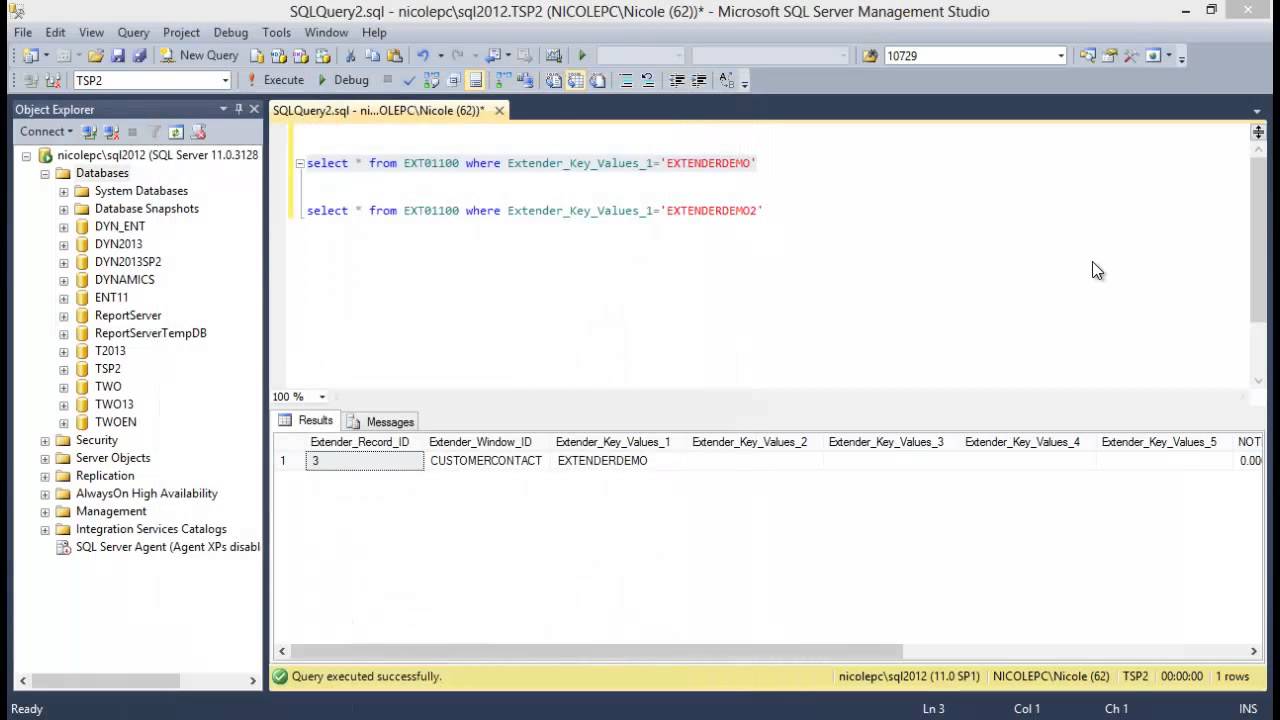The height and width of the screenshot is (720, 1280).
Task: Open the Query menu
Action: point(133,32)
